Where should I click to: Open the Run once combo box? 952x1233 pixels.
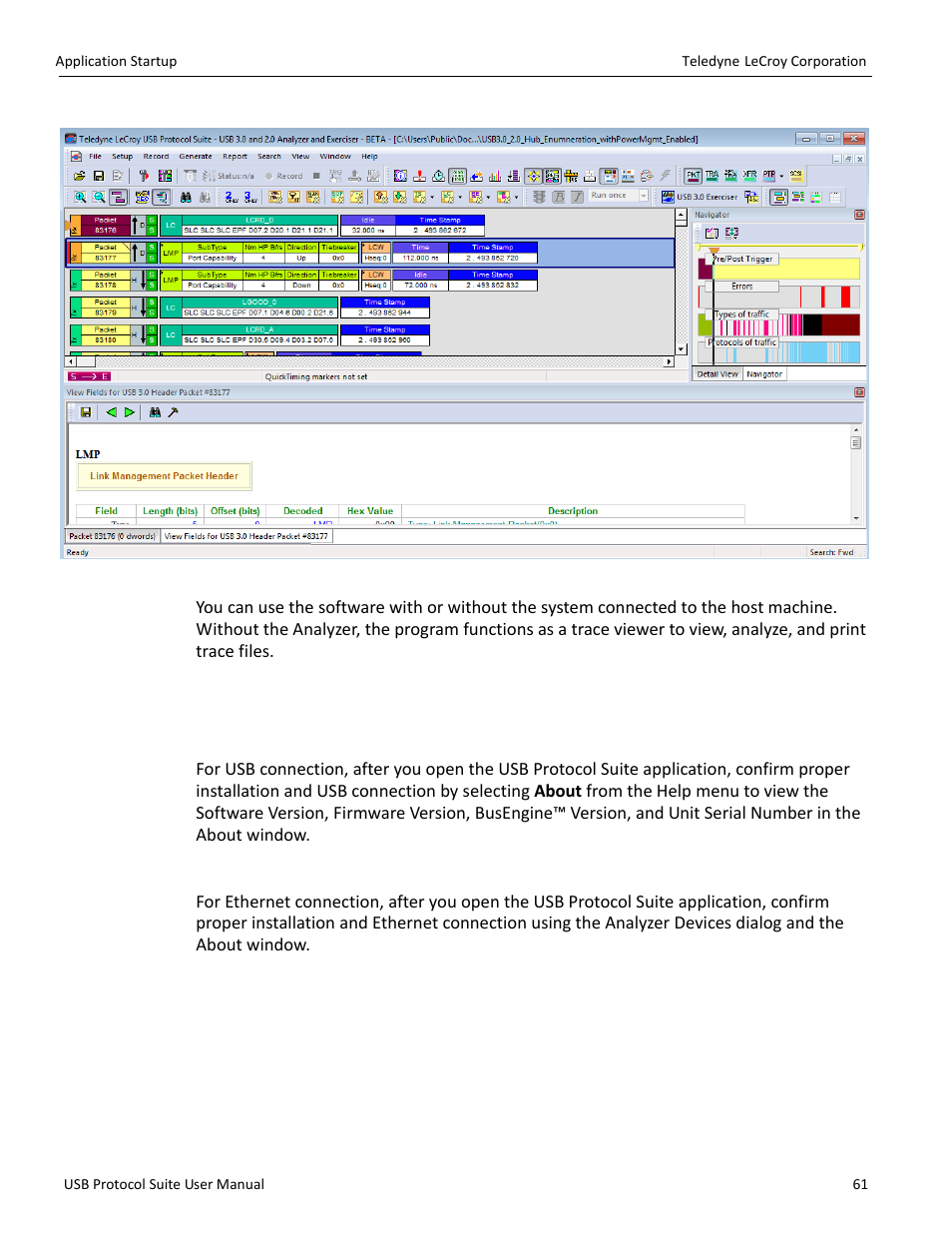click(619, 196)
